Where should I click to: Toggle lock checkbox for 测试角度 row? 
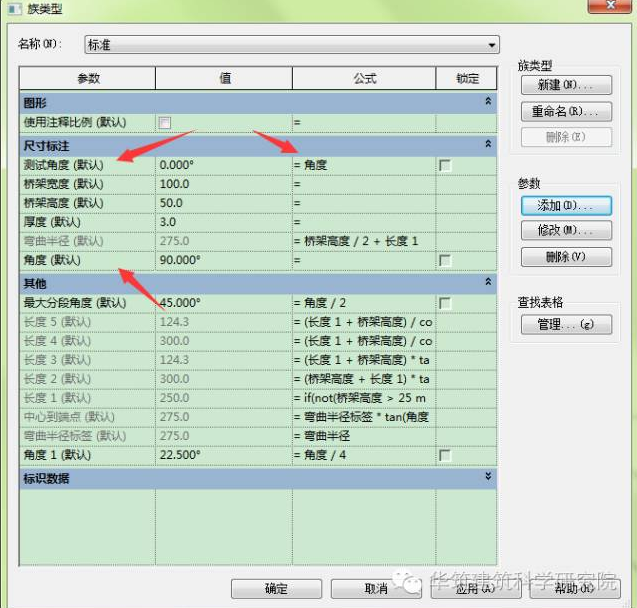click(x=445, y=165)
